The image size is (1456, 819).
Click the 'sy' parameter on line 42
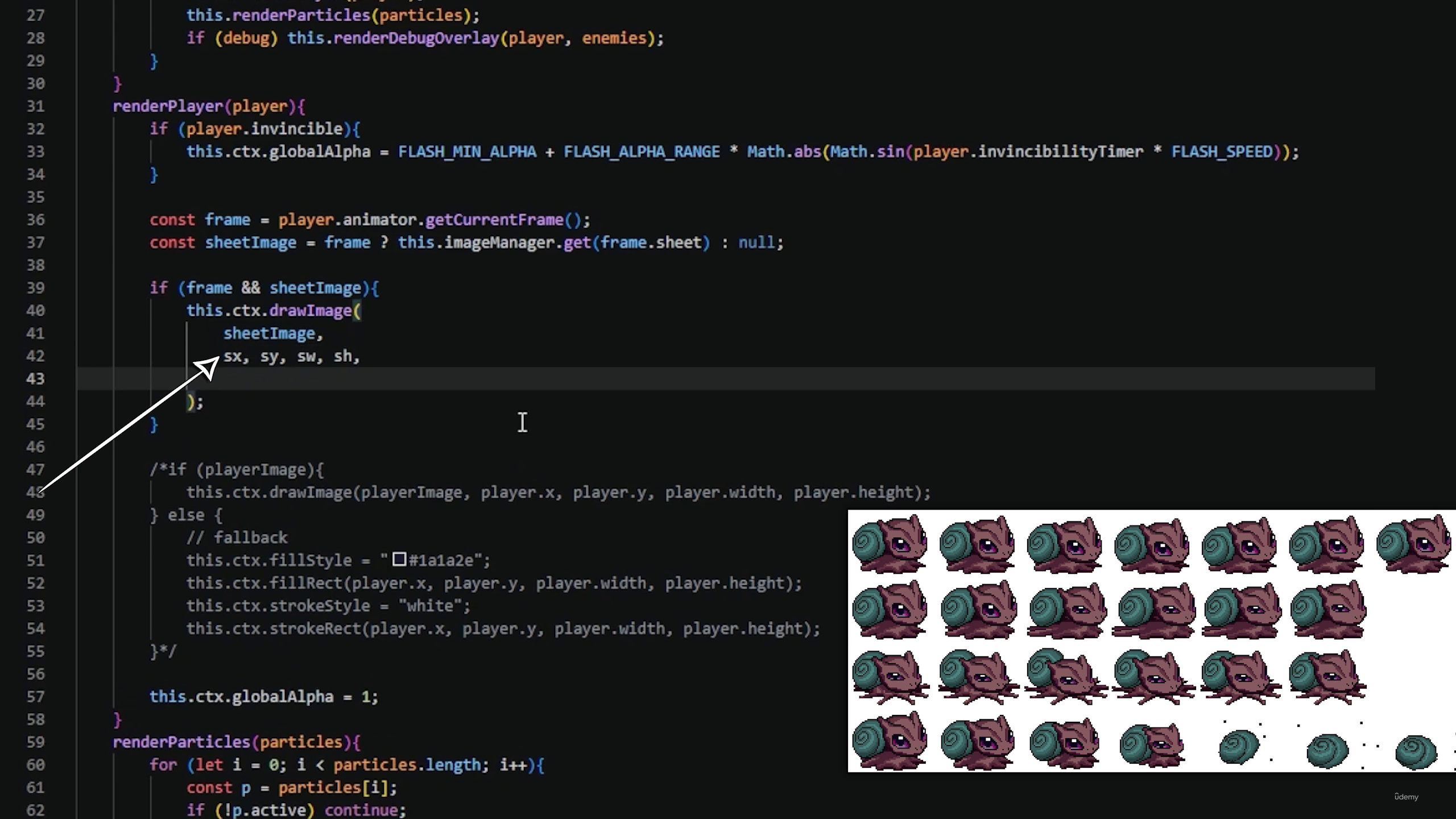pyautogui.click(x=270, y=357)
